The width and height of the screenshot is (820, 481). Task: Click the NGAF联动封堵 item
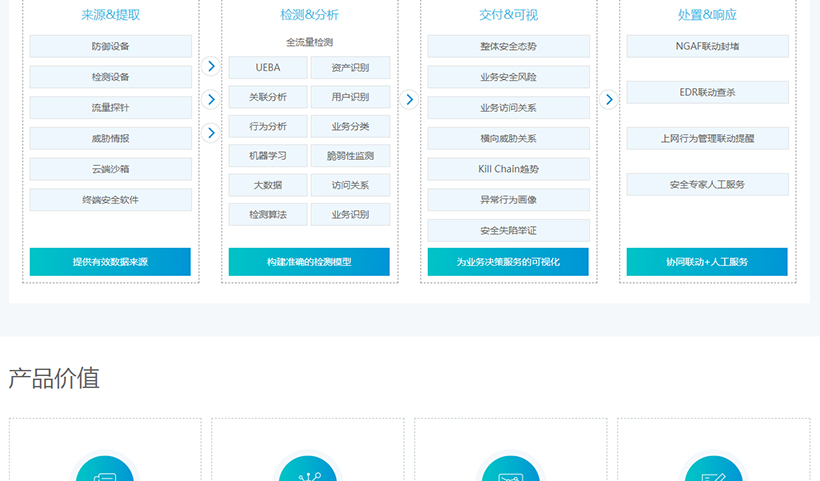pyautogui.click(x=707, y=46)
